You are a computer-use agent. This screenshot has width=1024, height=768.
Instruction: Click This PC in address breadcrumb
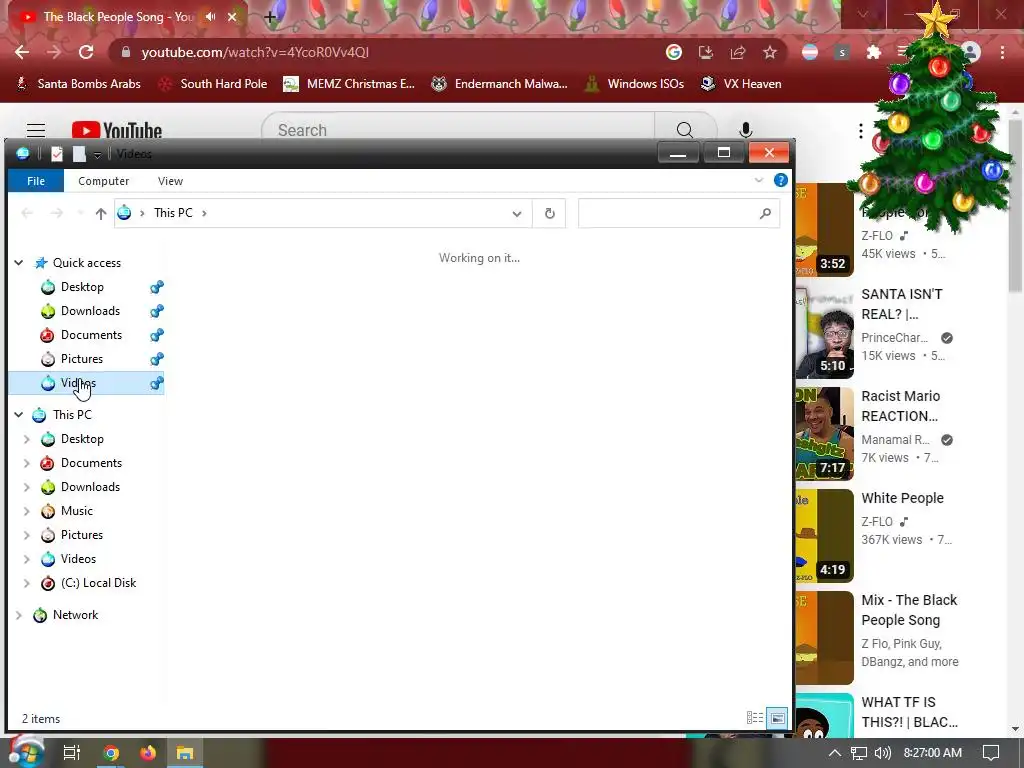pos(173,213)
